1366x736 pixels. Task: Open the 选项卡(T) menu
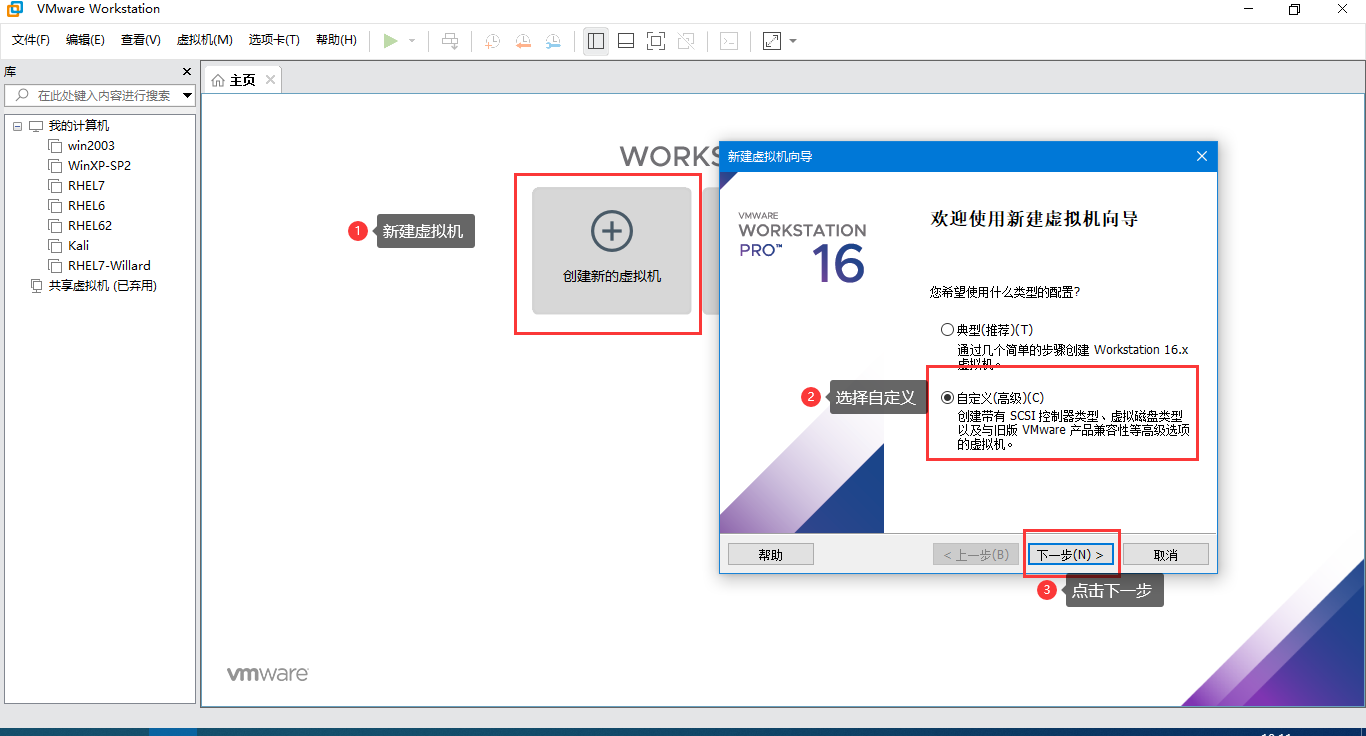[x=274, y=40]
